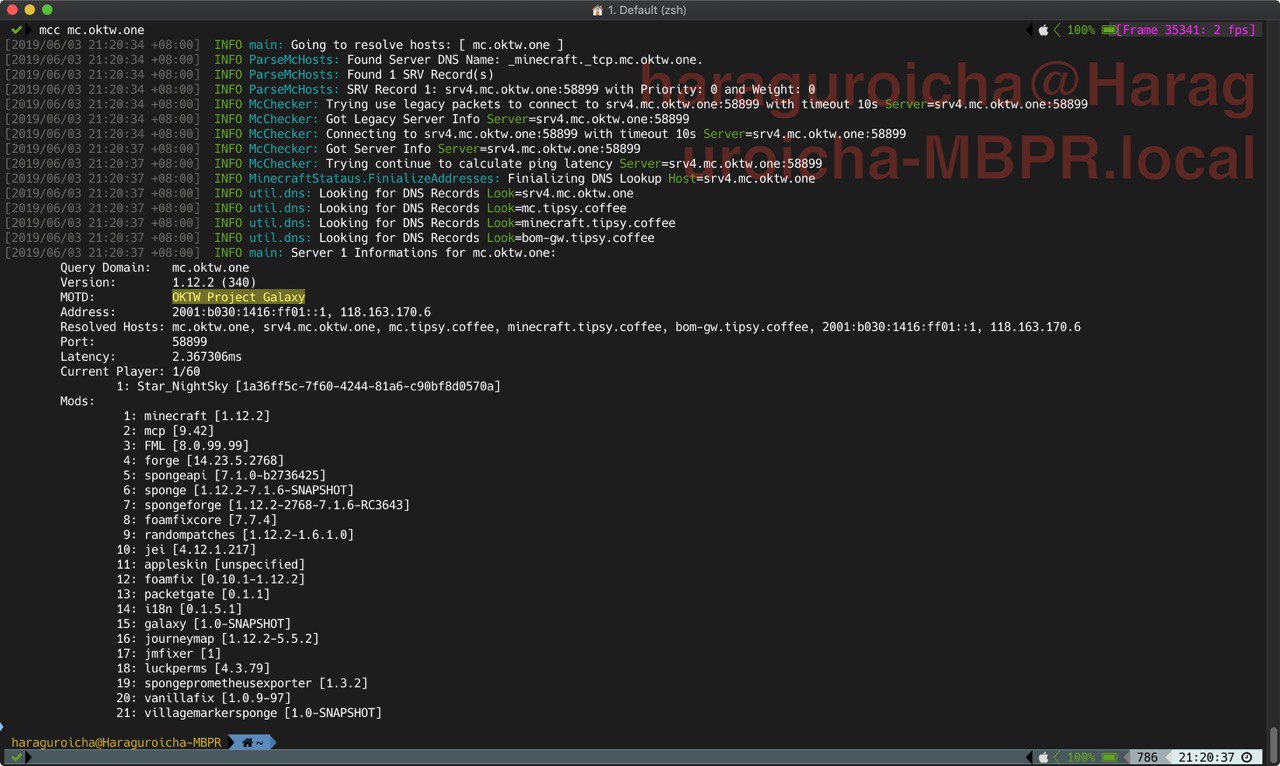The height and width of the screenshot is (766, 1280).
Task: Click '100%' next to top right Apple logo
Action: tap(1080, 30)
